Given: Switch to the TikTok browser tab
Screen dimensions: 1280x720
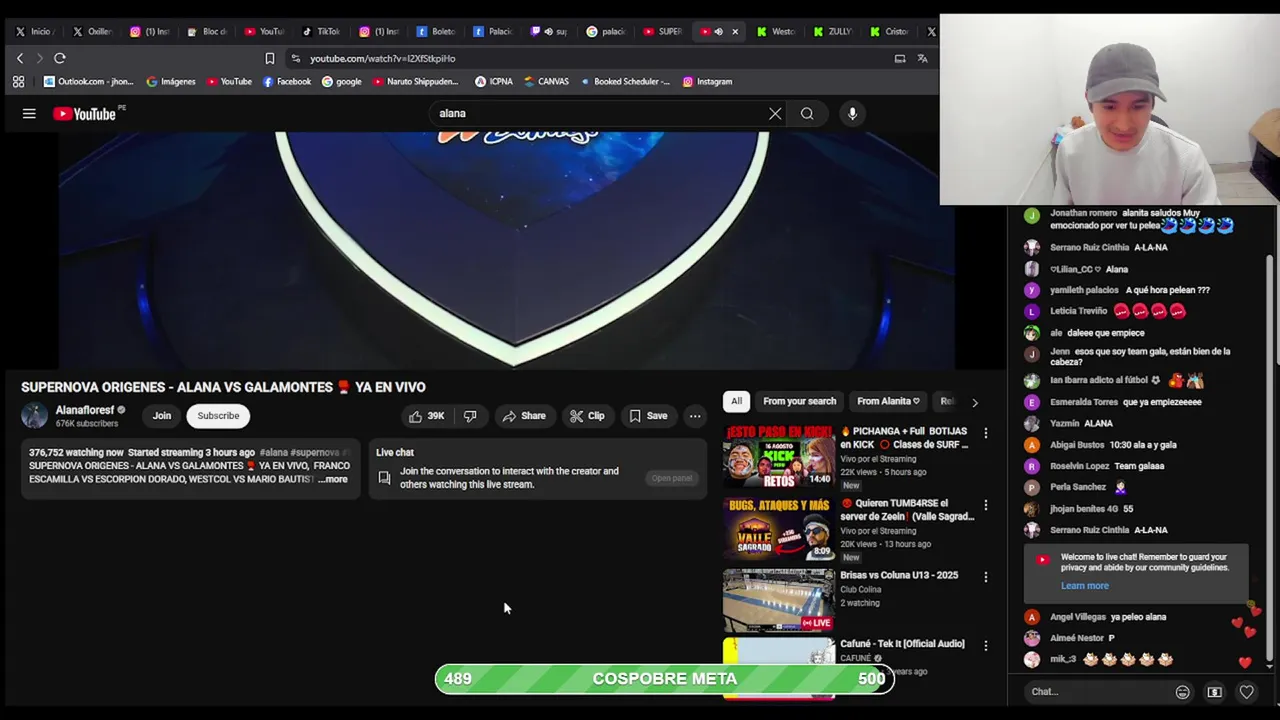Looking at the screenshot, I should (x=321, y=32).
